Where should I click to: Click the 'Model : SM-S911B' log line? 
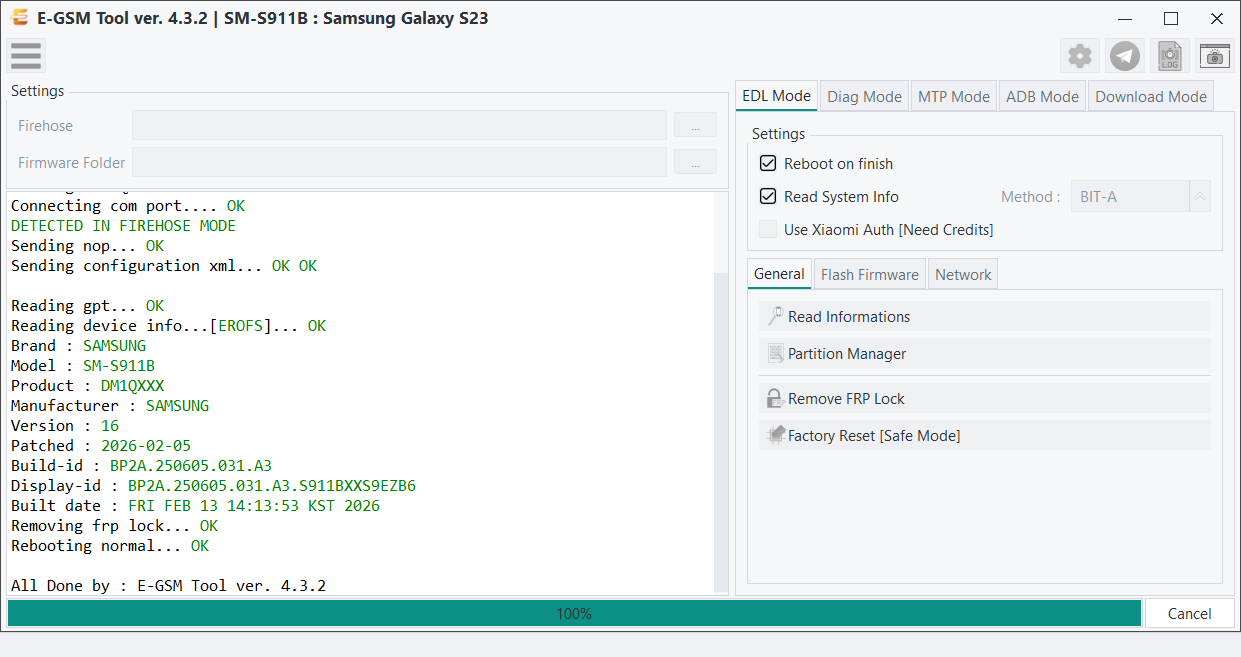(83, 366)
